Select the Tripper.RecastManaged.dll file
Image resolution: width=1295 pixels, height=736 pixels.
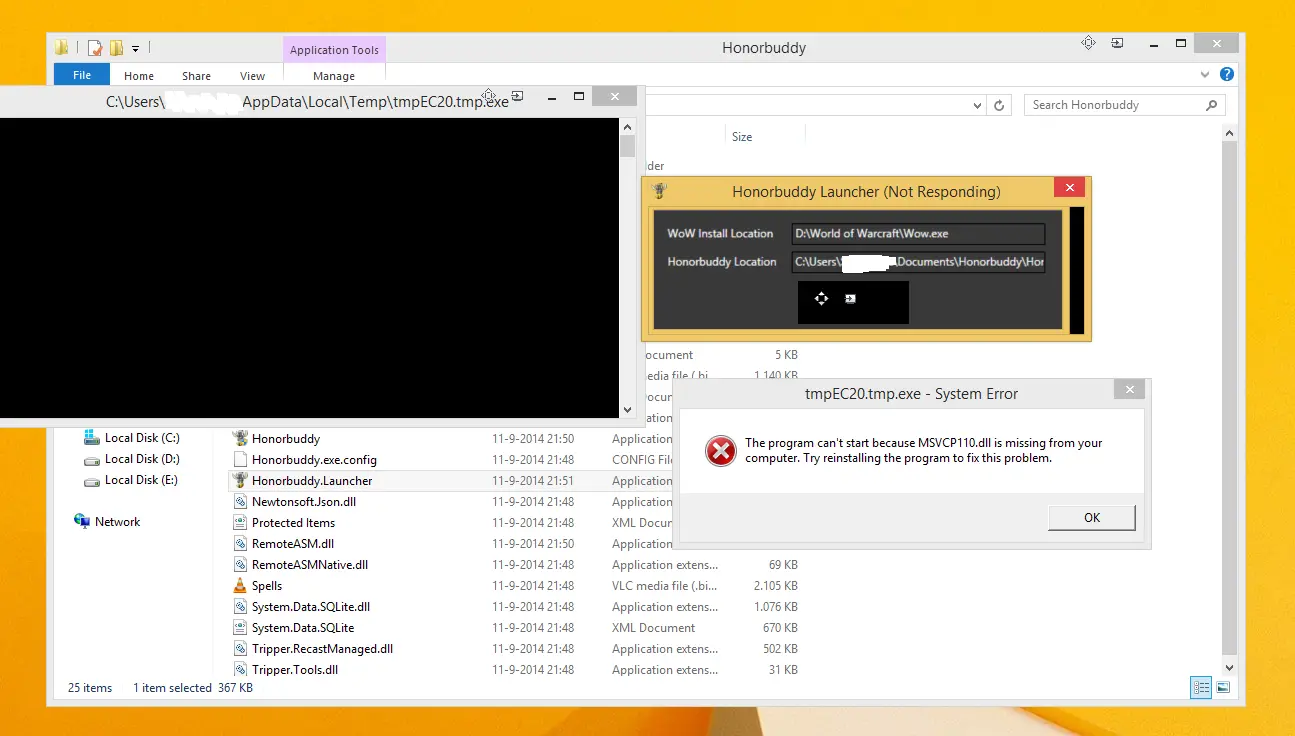point(322,649)
